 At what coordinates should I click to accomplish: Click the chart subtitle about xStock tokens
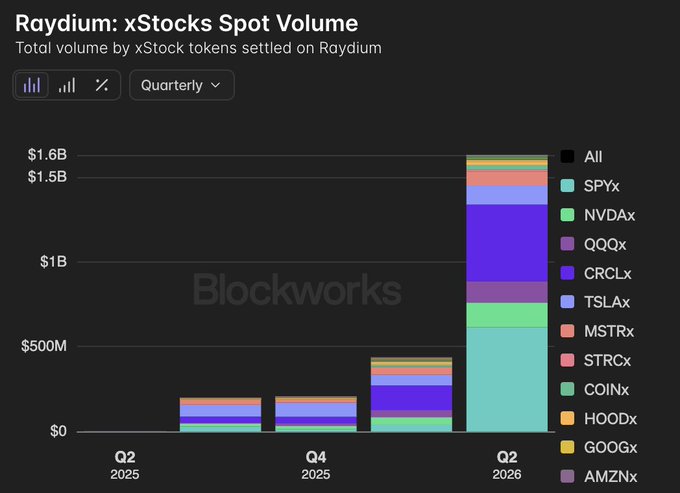(199, 48)
